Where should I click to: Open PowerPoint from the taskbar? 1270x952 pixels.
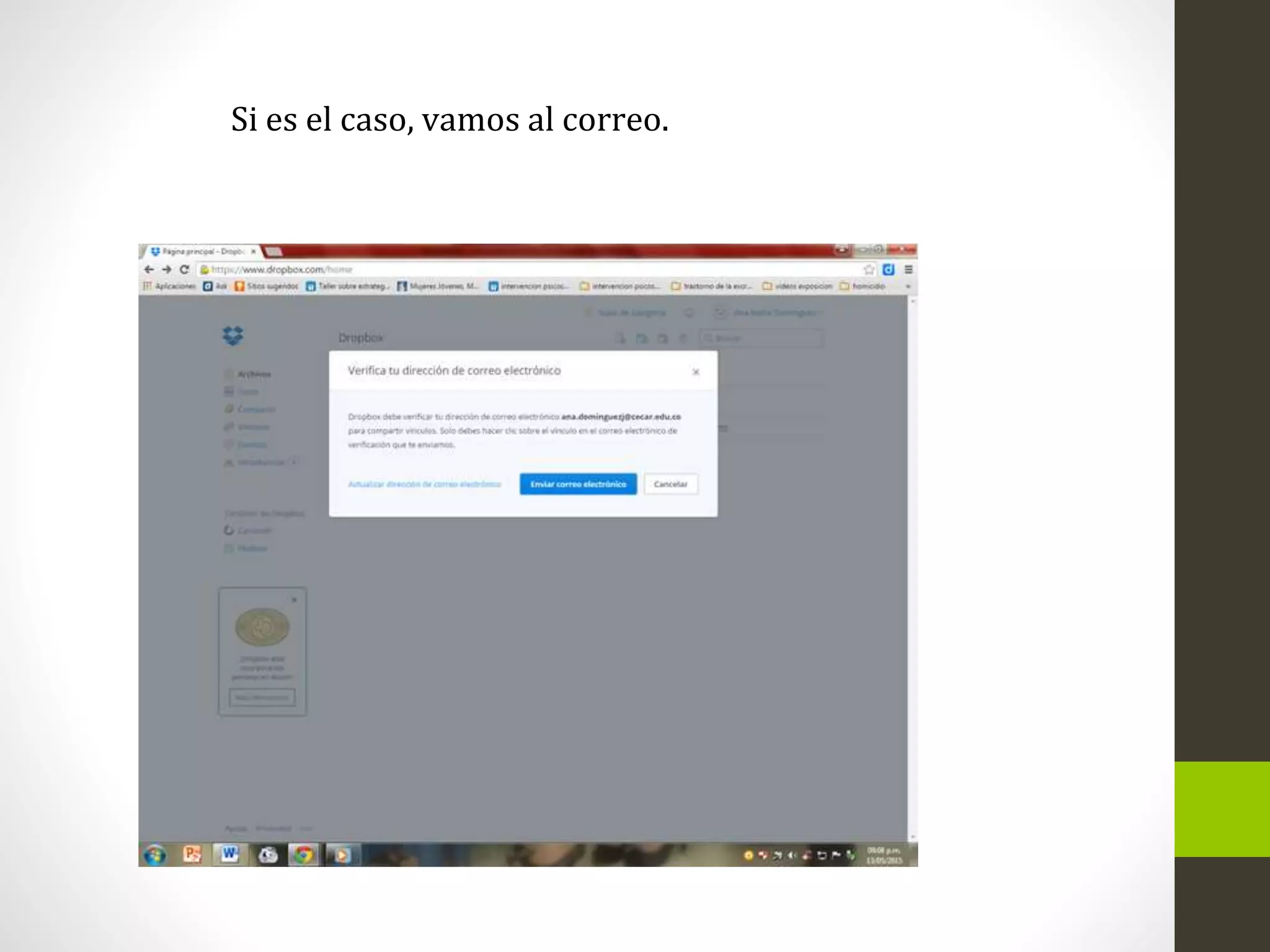pyautogui.click(x=192, y=855)
